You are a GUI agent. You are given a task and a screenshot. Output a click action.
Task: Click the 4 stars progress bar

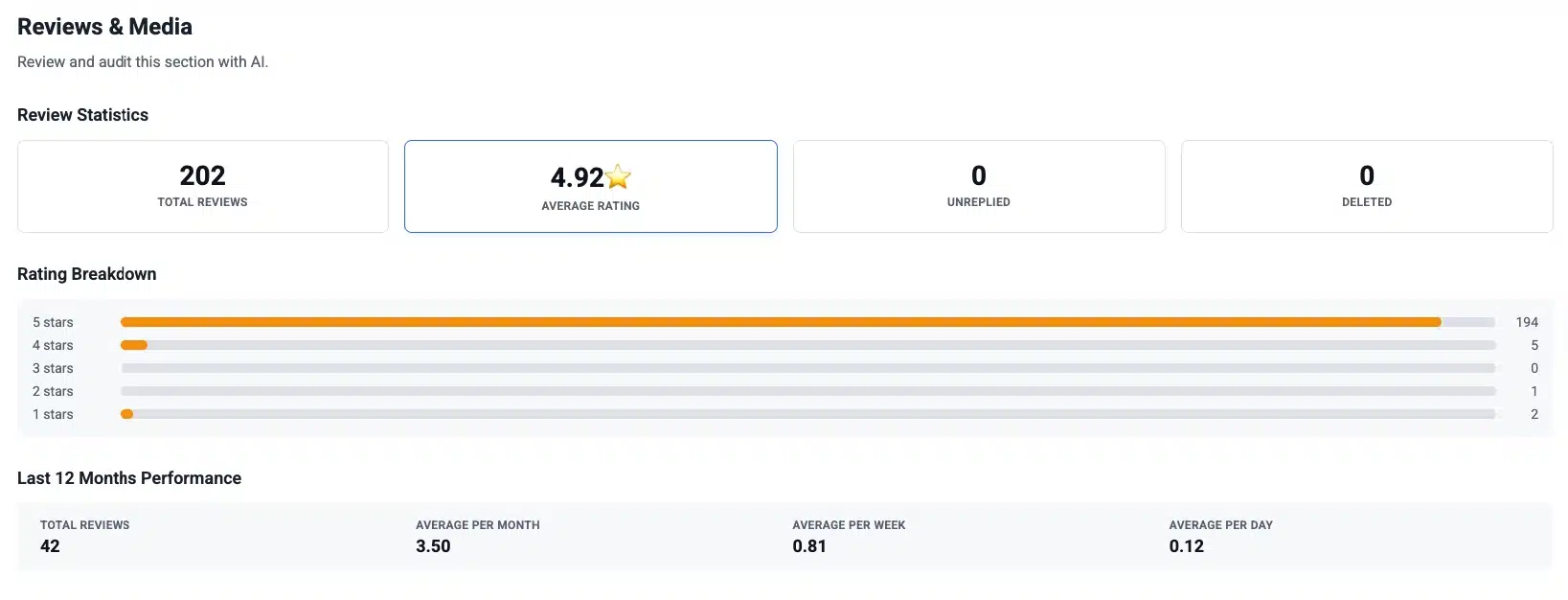(x=807, y=345)
